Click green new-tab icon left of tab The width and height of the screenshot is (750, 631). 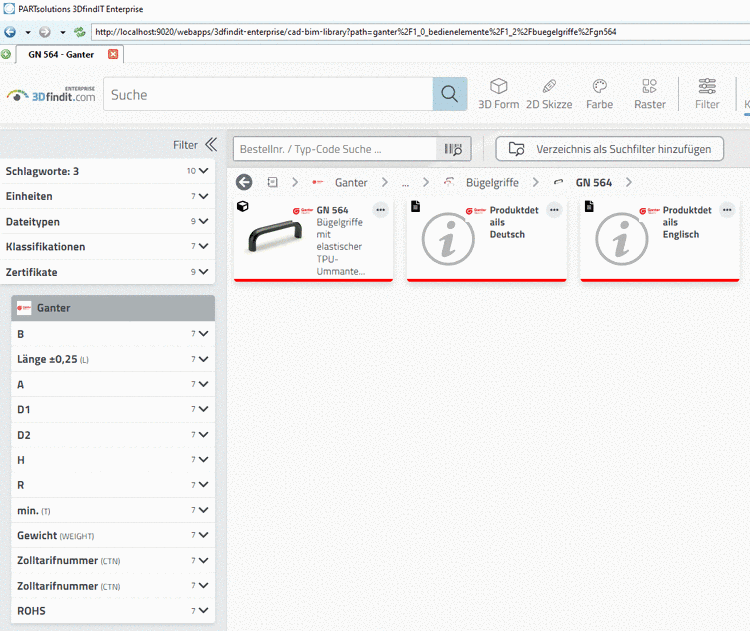click(6, 54)
